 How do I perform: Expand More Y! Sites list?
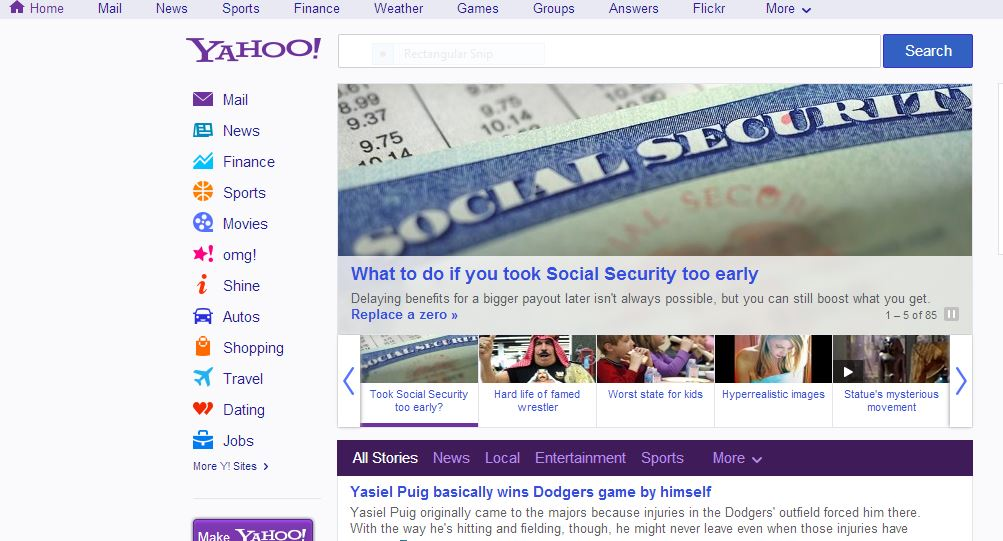(231, 466)
